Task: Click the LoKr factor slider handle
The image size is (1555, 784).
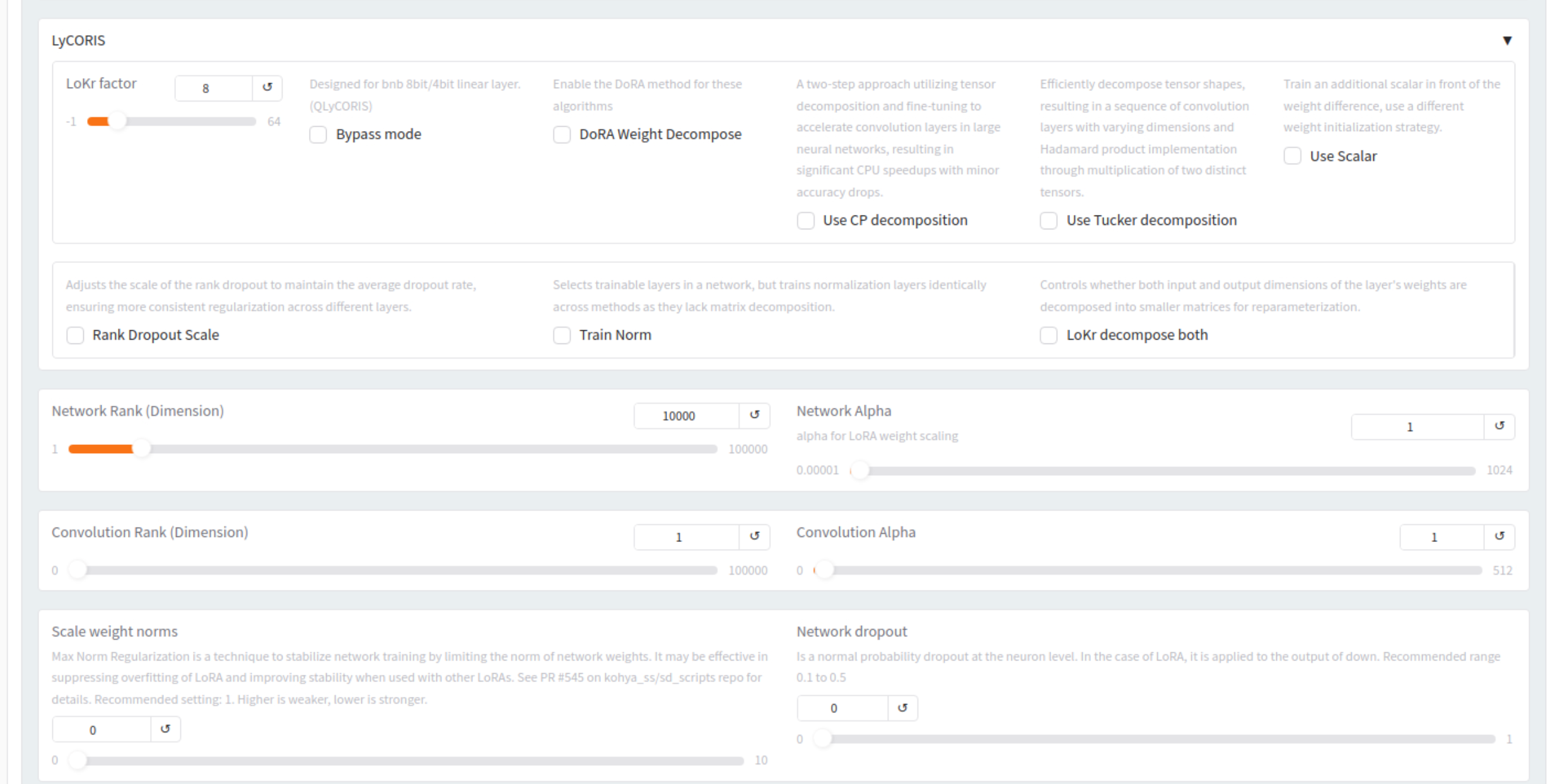Action: (117, 121)
